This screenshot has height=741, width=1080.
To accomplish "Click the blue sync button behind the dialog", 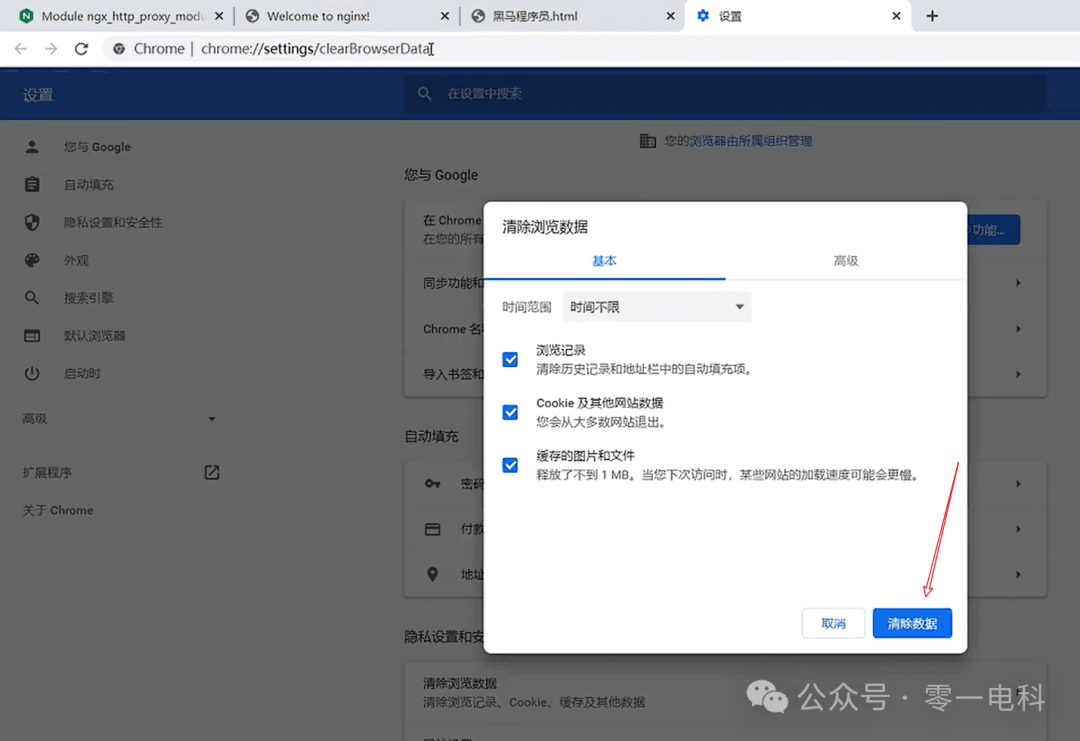I will 993,229.
